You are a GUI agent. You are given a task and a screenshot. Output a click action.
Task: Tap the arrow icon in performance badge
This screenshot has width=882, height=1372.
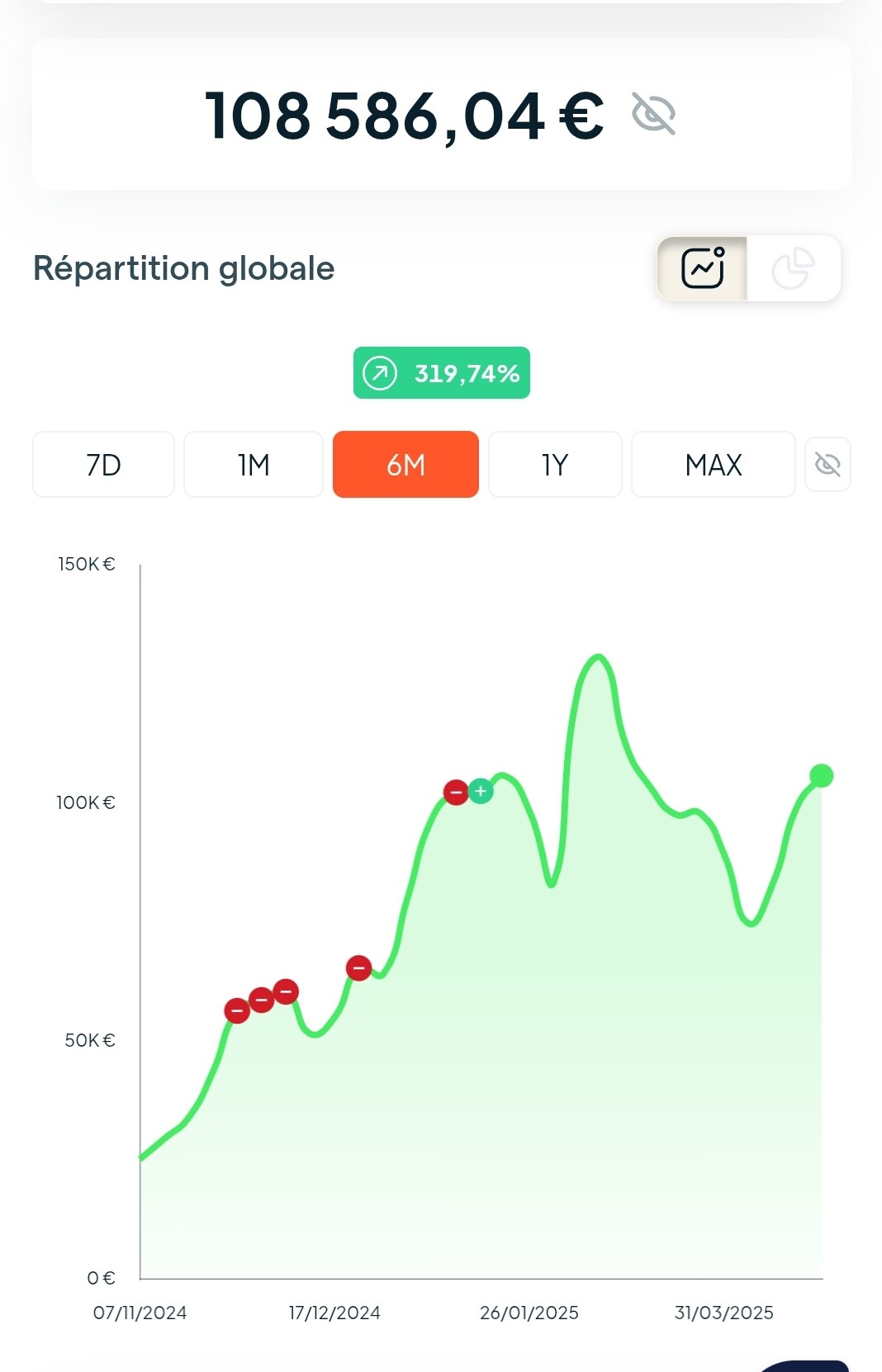pyautogui.click(x=380, y=373)
